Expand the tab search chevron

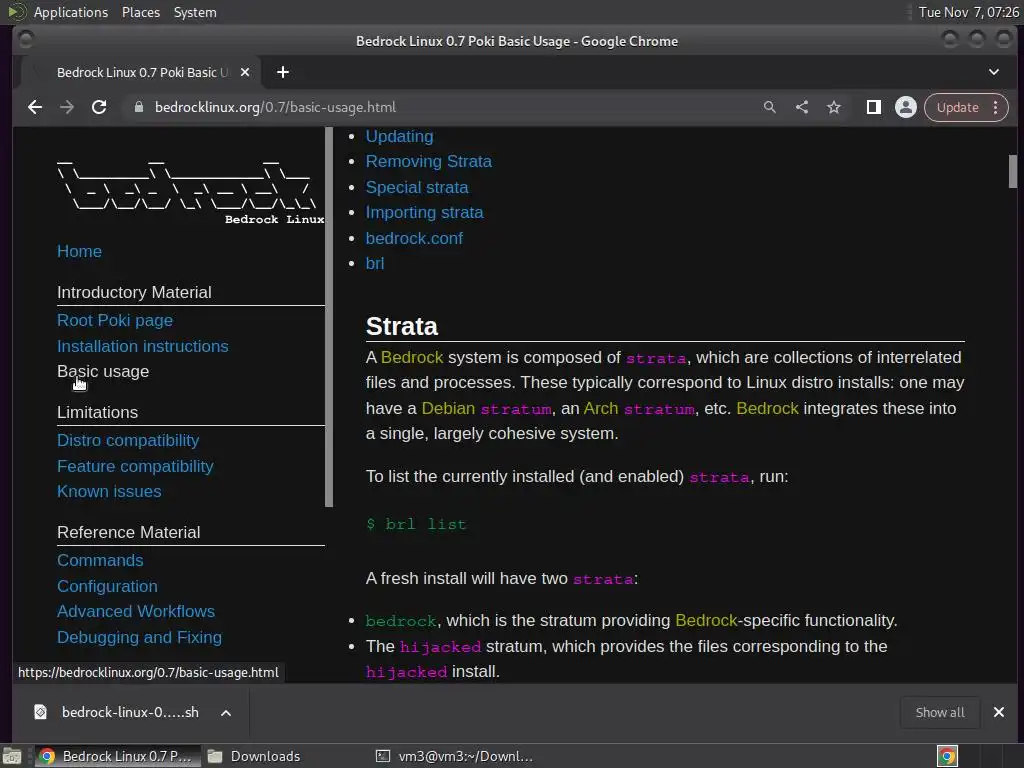point(993,72)
